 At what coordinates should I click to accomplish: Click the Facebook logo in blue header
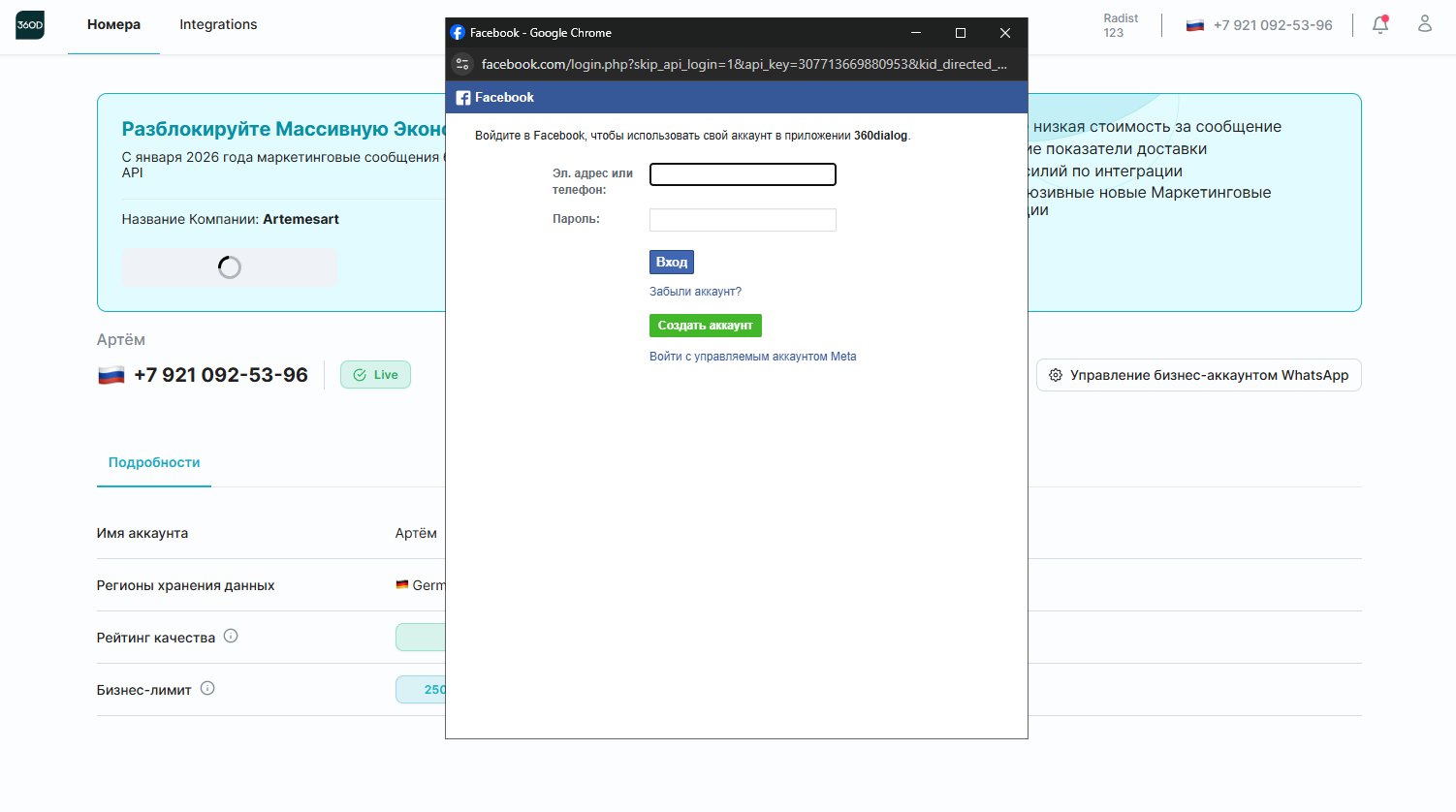(463, 98)
